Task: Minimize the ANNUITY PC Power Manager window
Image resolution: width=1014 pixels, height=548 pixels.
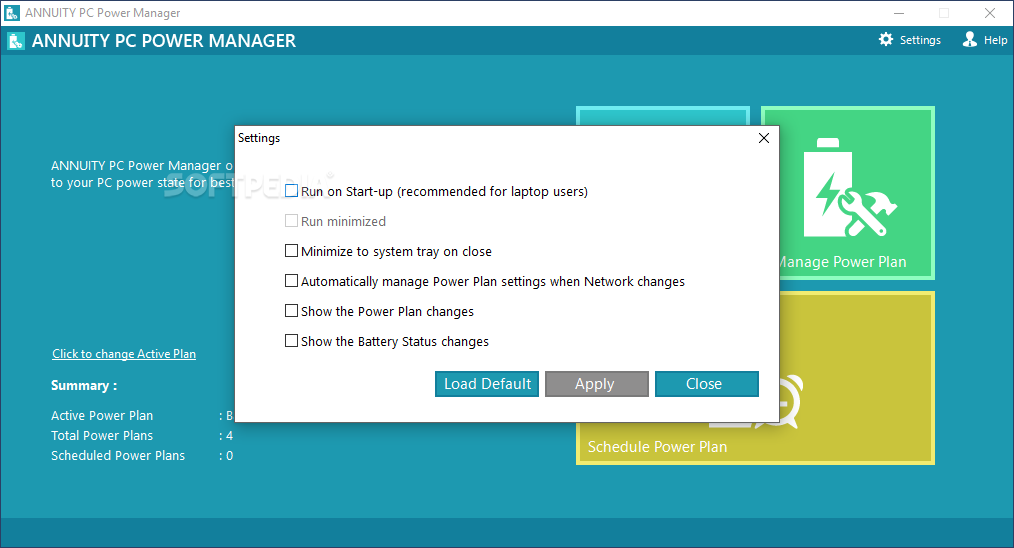Action: tap(899, 13)
